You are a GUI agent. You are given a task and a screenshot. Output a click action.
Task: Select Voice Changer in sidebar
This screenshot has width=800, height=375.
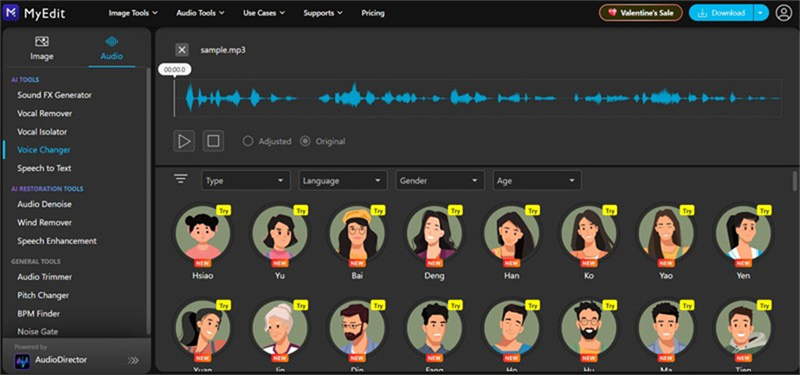[x=44, y=150]
